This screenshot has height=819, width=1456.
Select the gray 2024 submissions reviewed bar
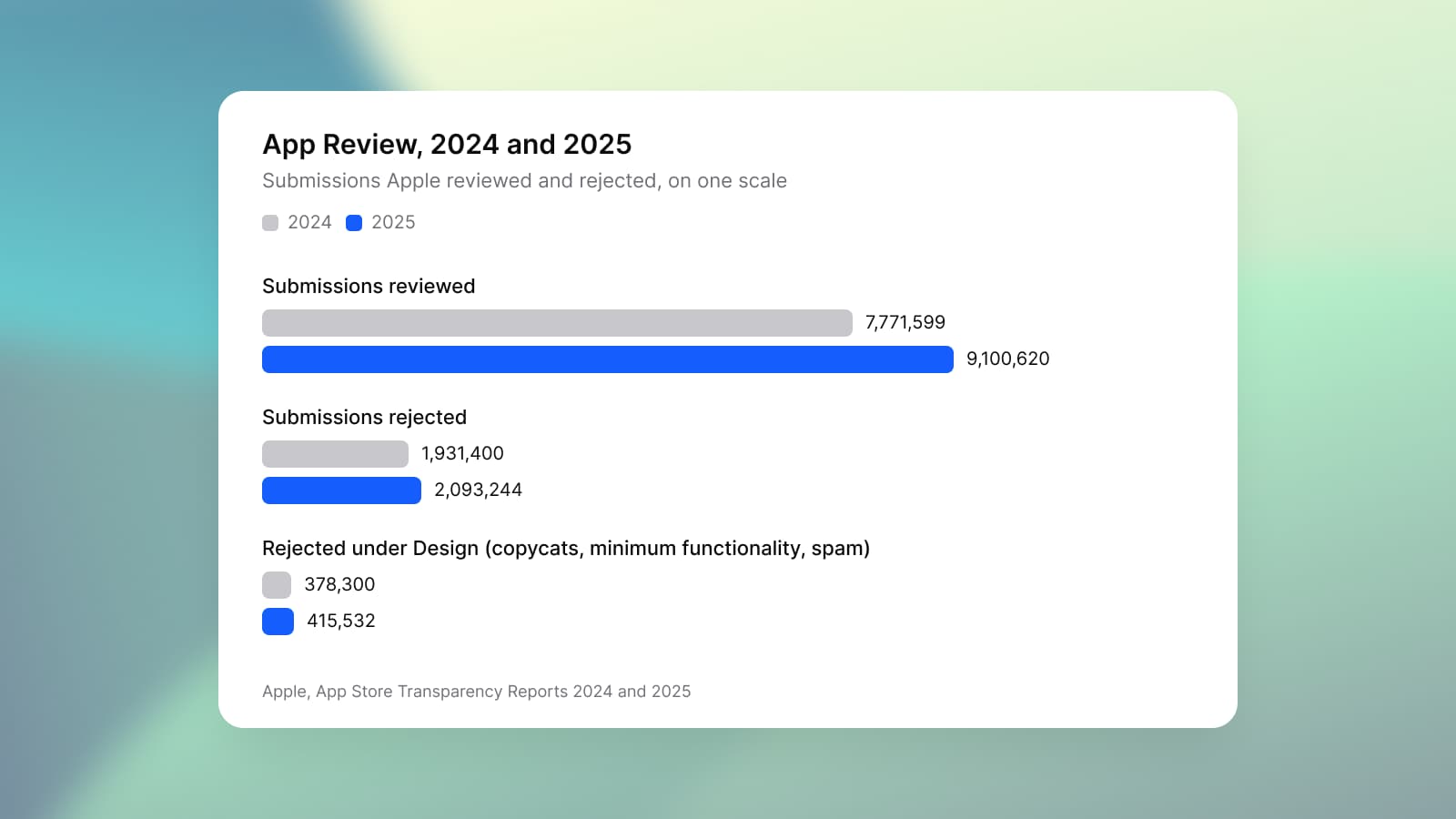coord(557,323)
